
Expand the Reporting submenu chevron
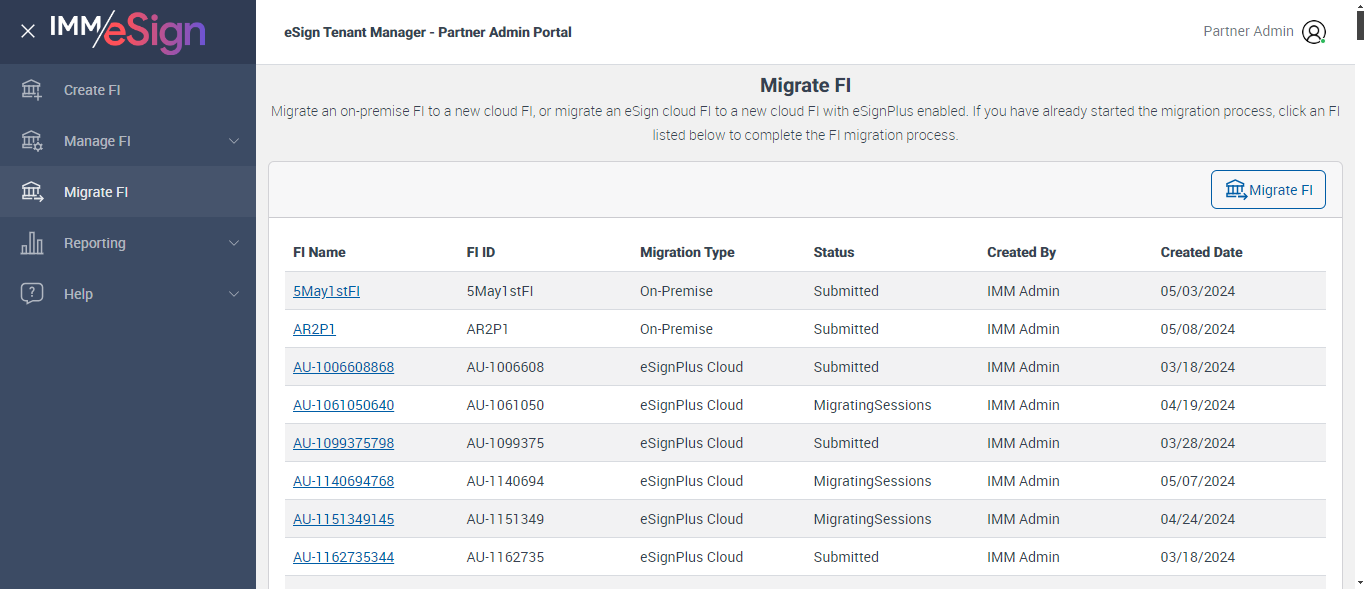(234, 243)
